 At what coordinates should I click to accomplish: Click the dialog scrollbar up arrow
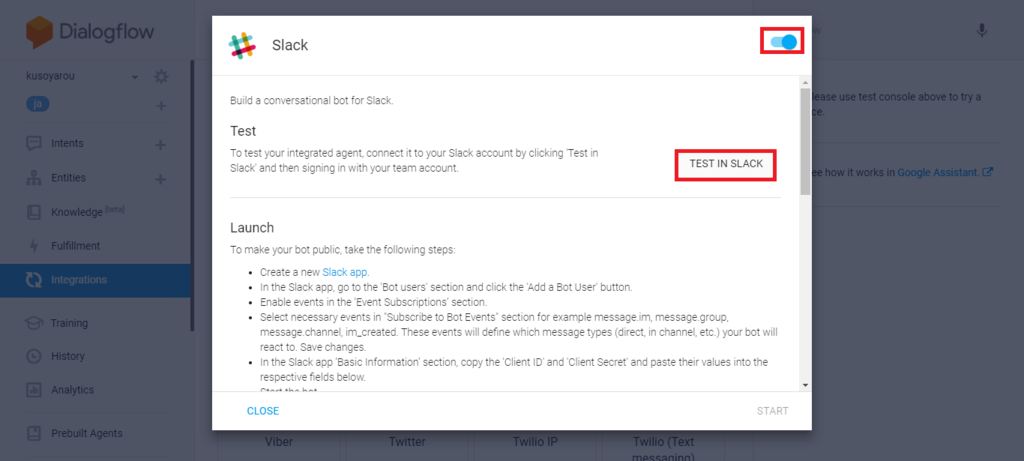[805, 82]
